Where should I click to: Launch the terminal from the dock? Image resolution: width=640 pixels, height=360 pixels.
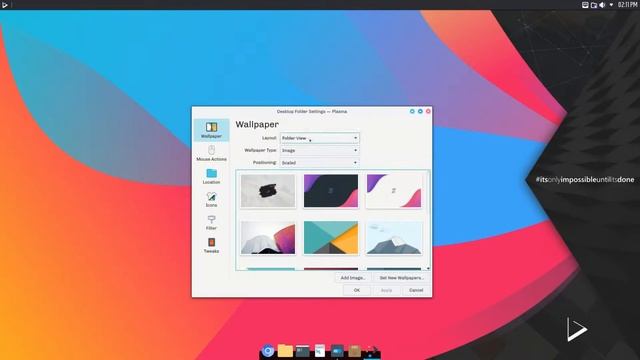tap(302, 351)
